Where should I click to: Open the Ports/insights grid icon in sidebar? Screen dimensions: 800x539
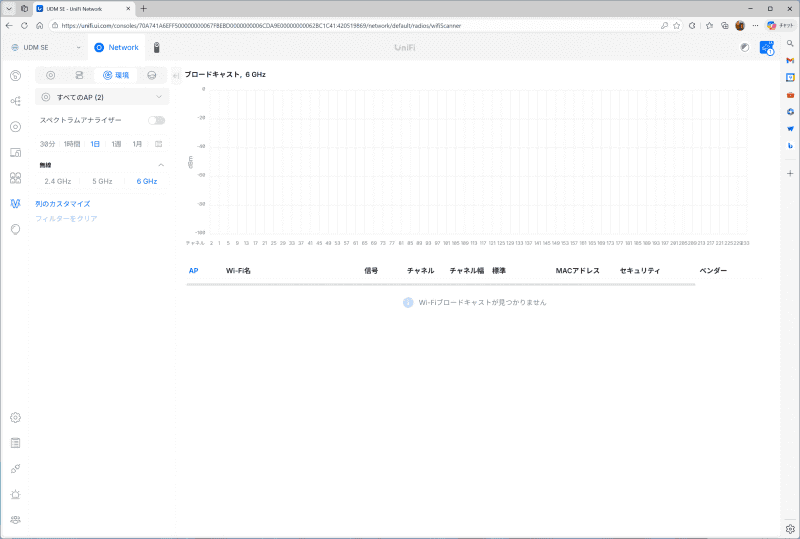15,178
